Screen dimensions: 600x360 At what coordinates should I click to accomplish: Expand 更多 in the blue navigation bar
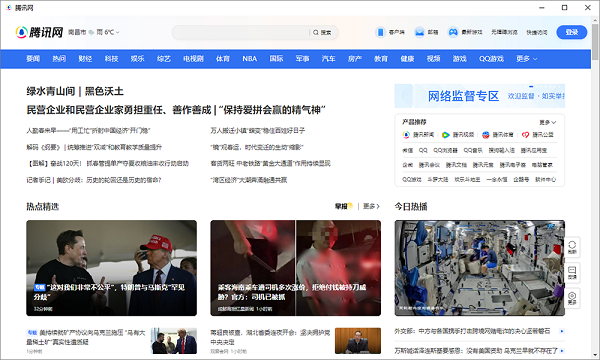click(527, 59)
